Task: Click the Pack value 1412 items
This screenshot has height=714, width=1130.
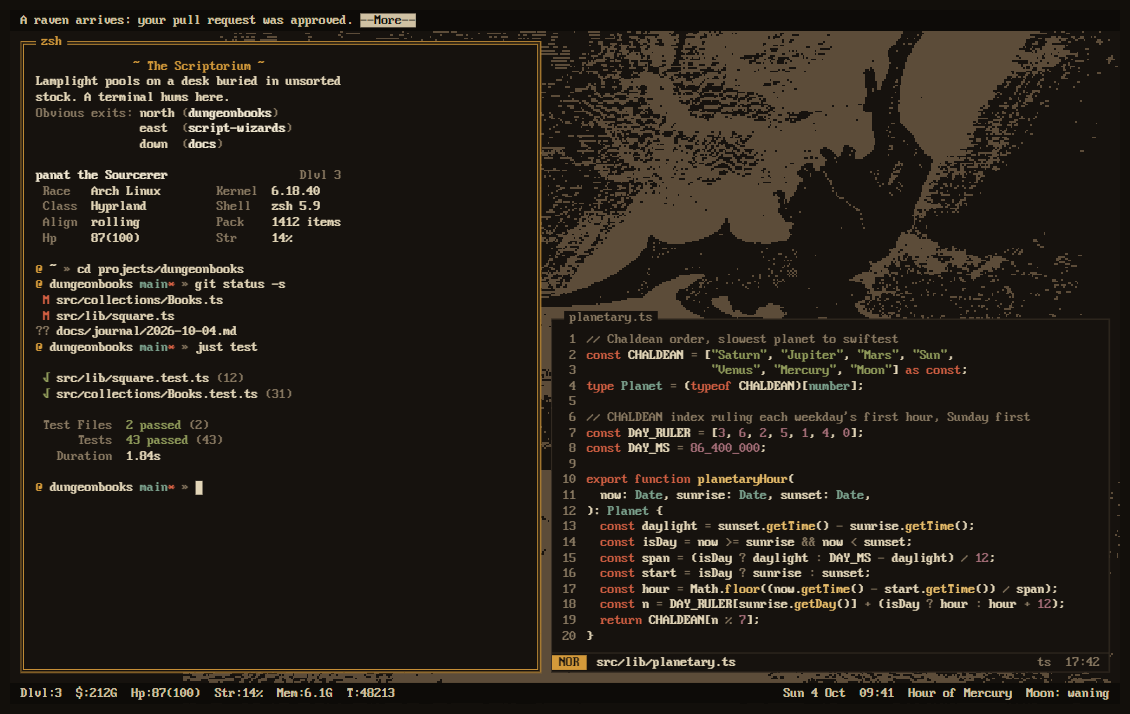Action: click(306, 222)
